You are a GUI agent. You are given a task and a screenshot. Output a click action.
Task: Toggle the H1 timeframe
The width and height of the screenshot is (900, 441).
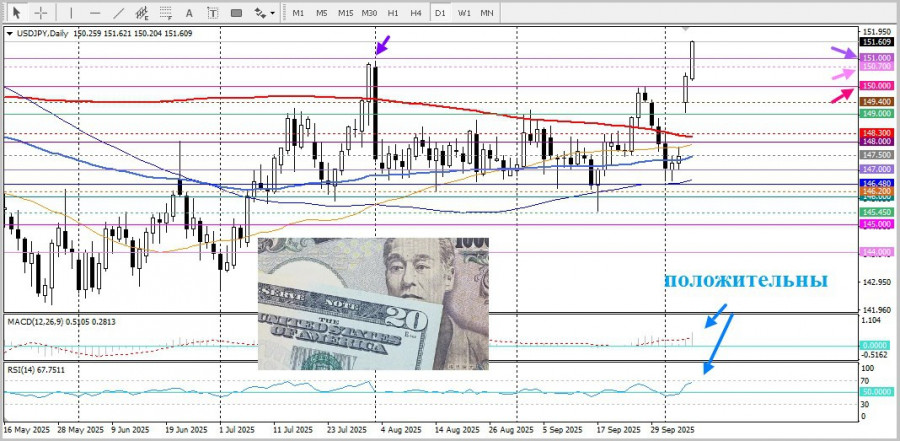393,13
